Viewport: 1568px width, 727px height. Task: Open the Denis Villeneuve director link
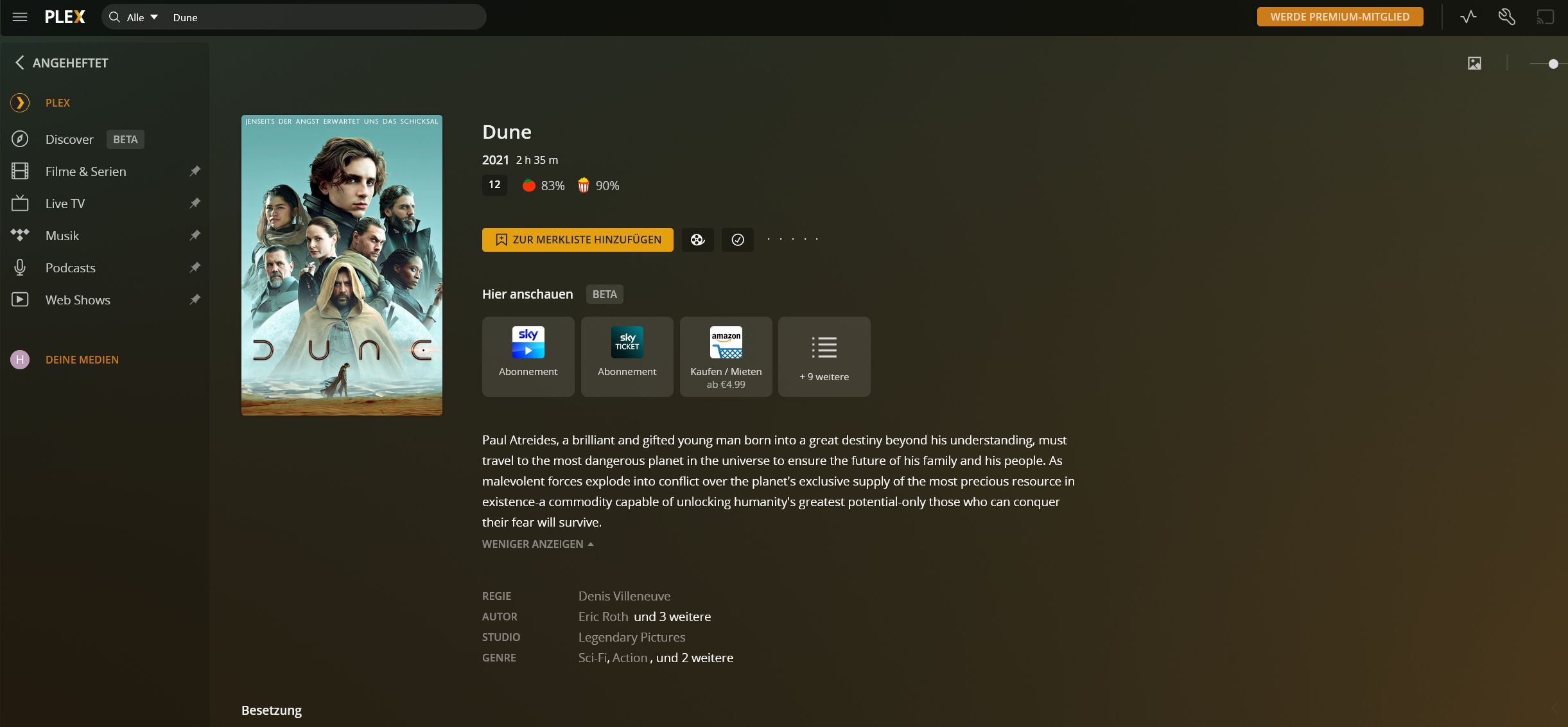(623, 596)
